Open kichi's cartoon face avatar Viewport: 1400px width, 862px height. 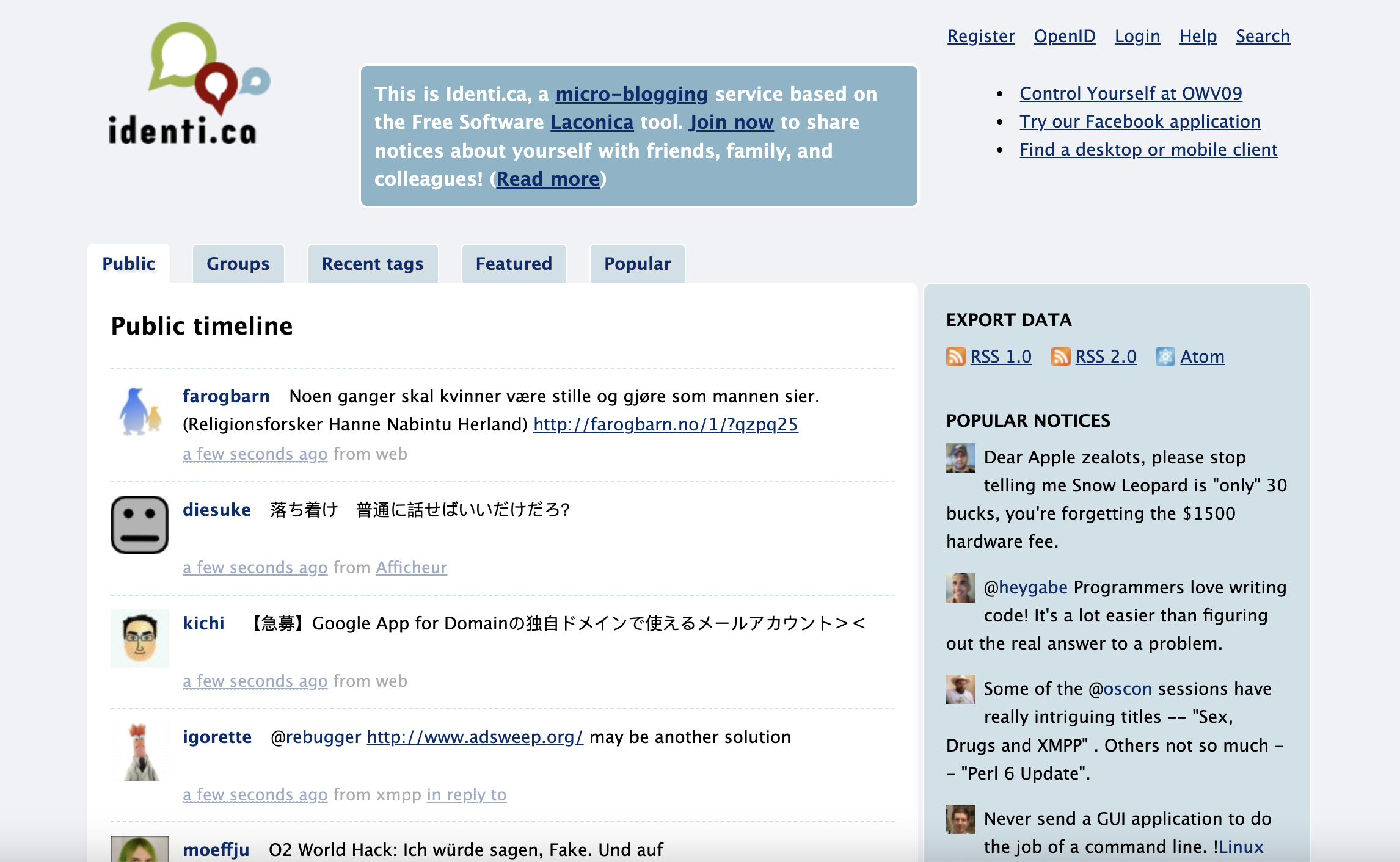coord(140,638)
